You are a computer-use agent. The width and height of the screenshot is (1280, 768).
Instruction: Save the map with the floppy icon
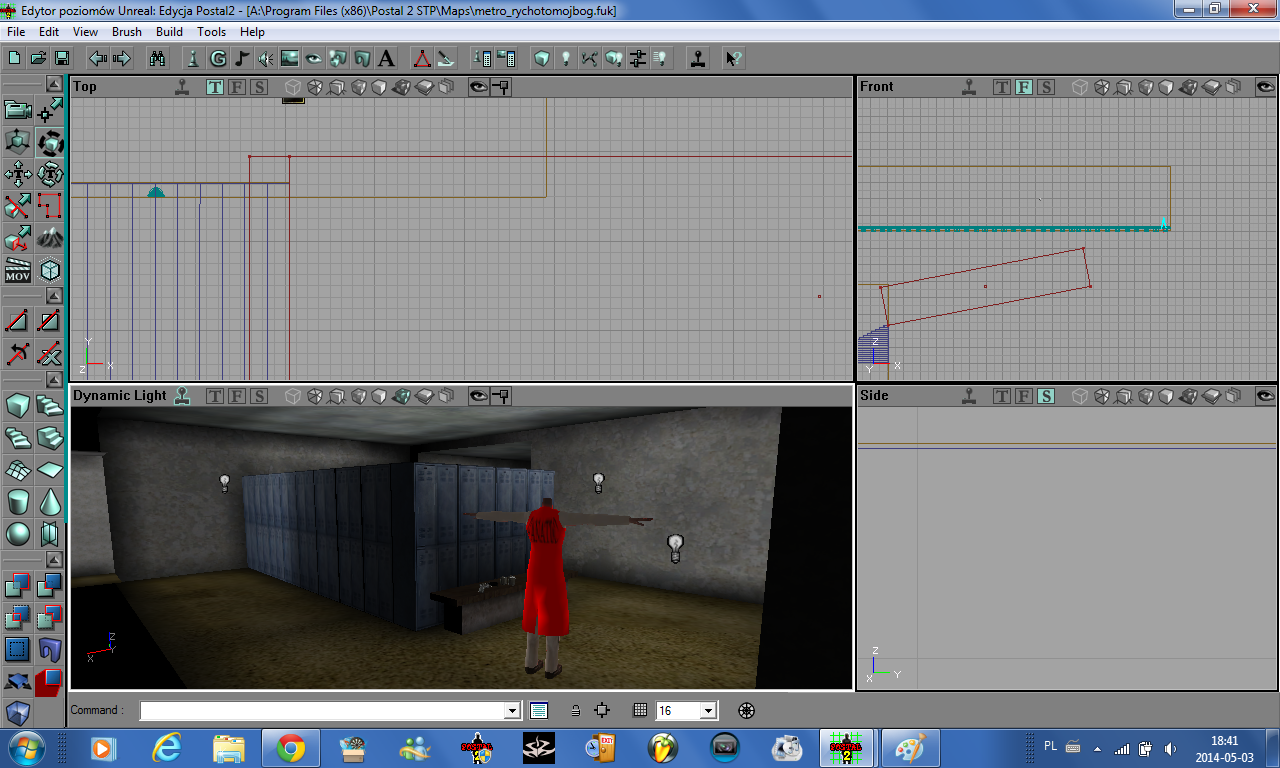pyautogui.click(x=62, y=58)
